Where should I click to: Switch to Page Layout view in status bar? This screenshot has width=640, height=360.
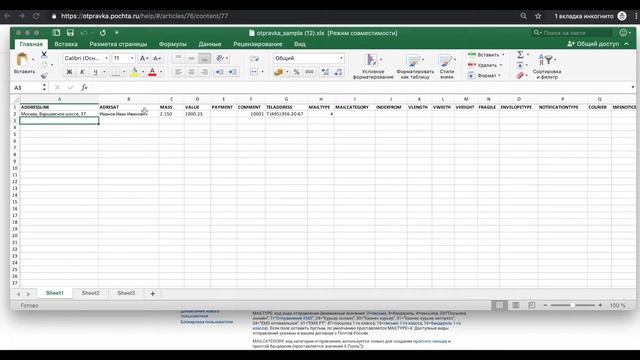tap(516, 305)
